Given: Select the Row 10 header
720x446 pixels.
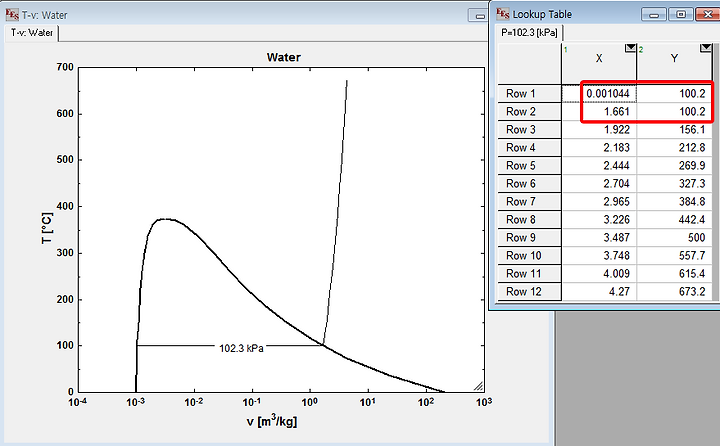Looking at the screenshot, I should click(x=529, y=255).
